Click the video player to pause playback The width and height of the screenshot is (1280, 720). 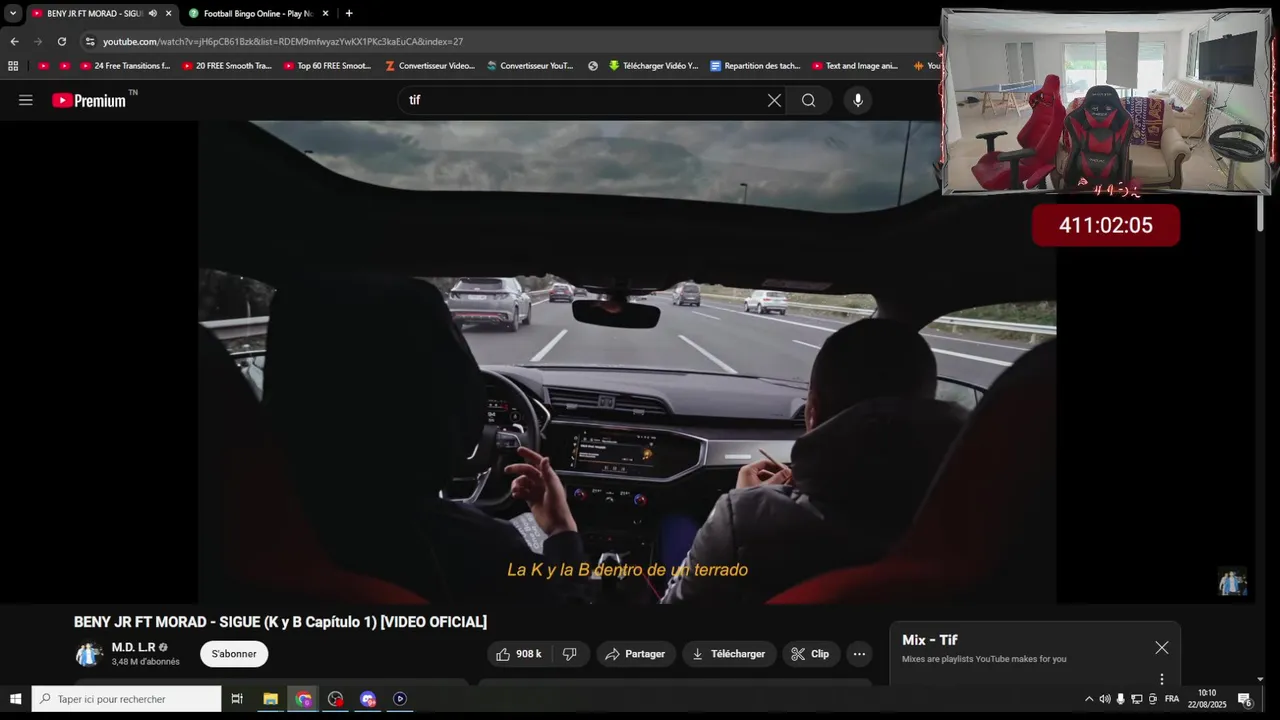627,362
